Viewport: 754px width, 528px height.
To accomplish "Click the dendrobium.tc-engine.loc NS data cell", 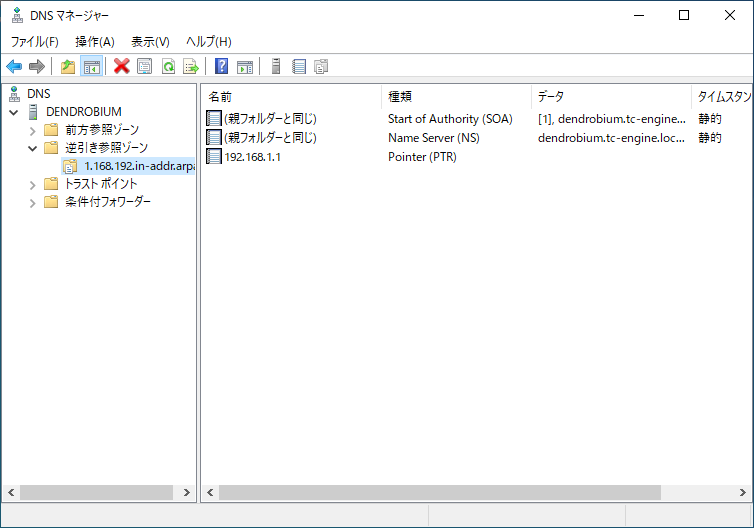I will pos(611,138).
